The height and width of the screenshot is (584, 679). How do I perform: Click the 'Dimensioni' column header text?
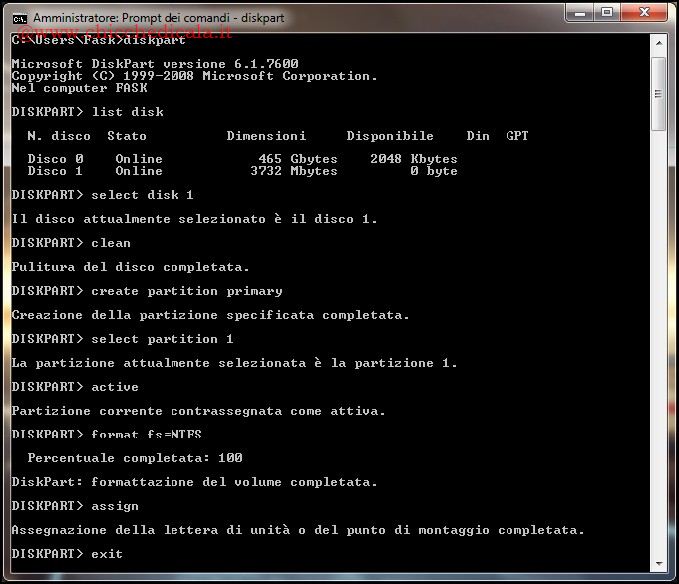coord(266,136)
